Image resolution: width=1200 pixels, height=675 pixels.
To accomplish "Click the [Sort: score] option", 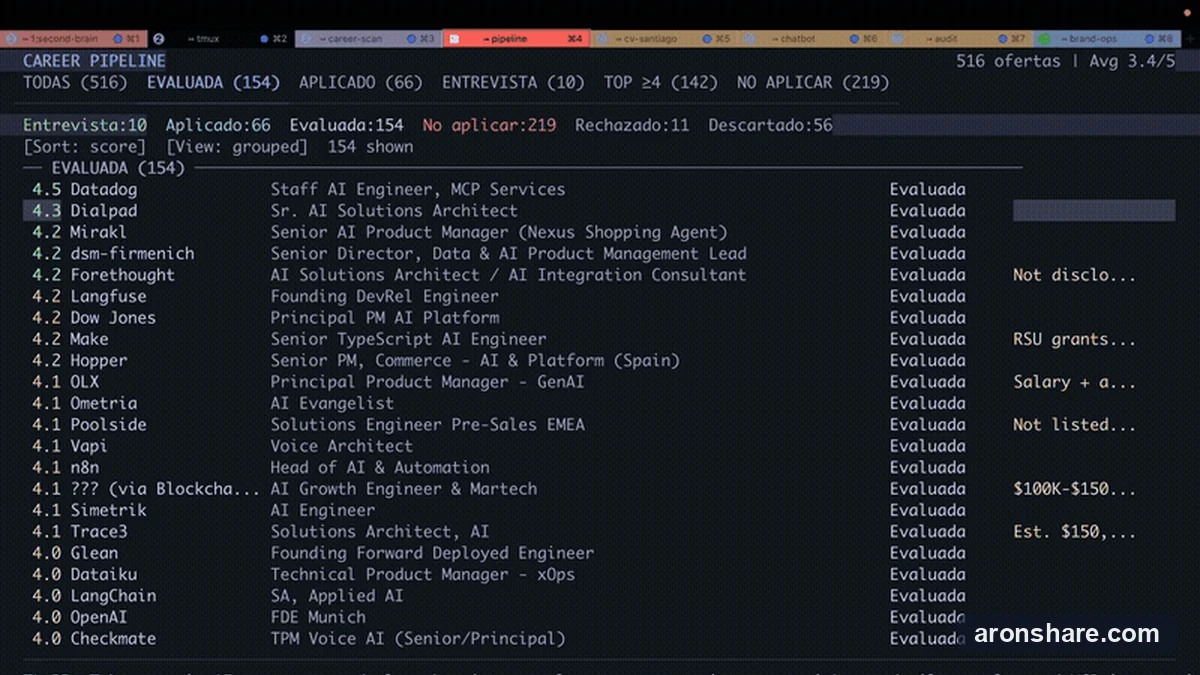I will 85,147.
